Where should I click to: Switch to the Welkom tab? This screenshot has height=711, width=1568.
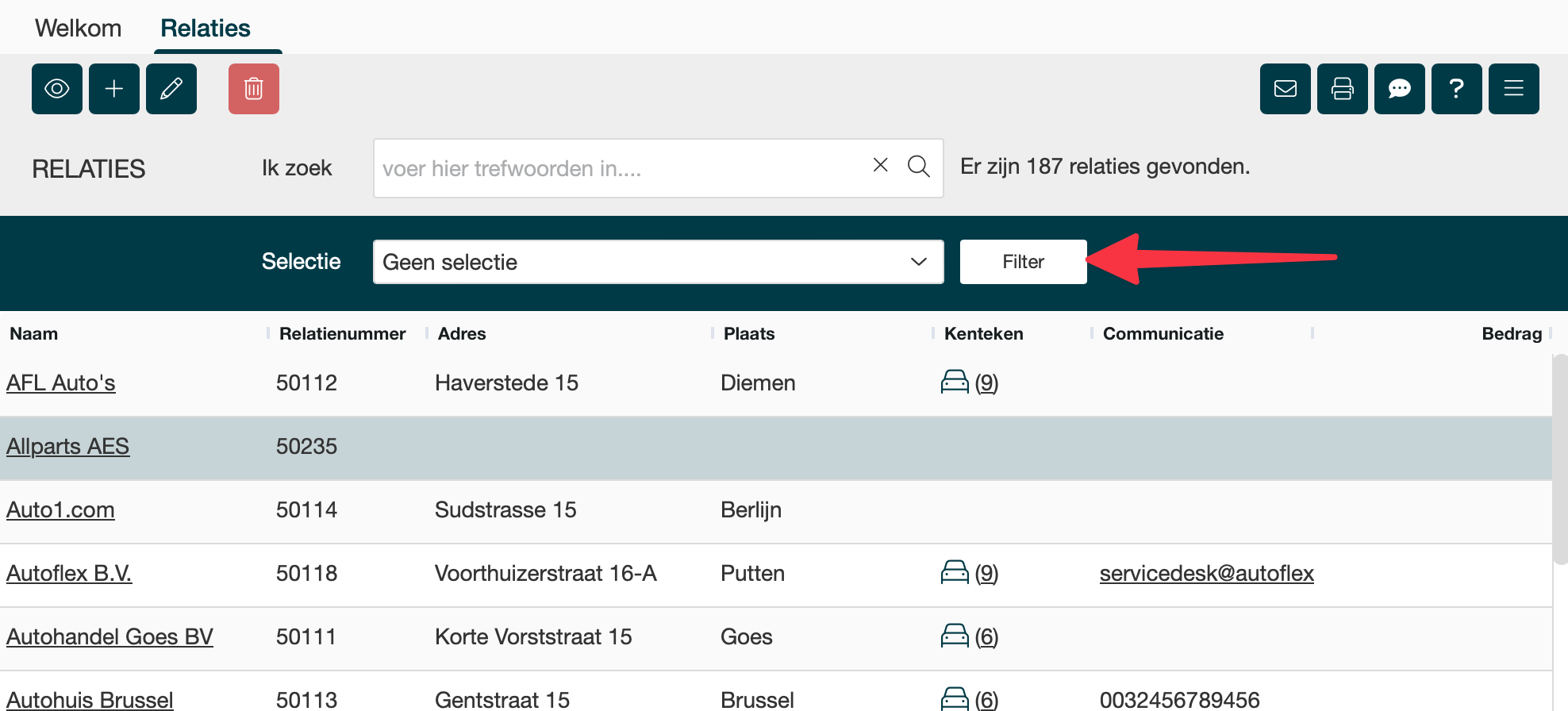78,29
